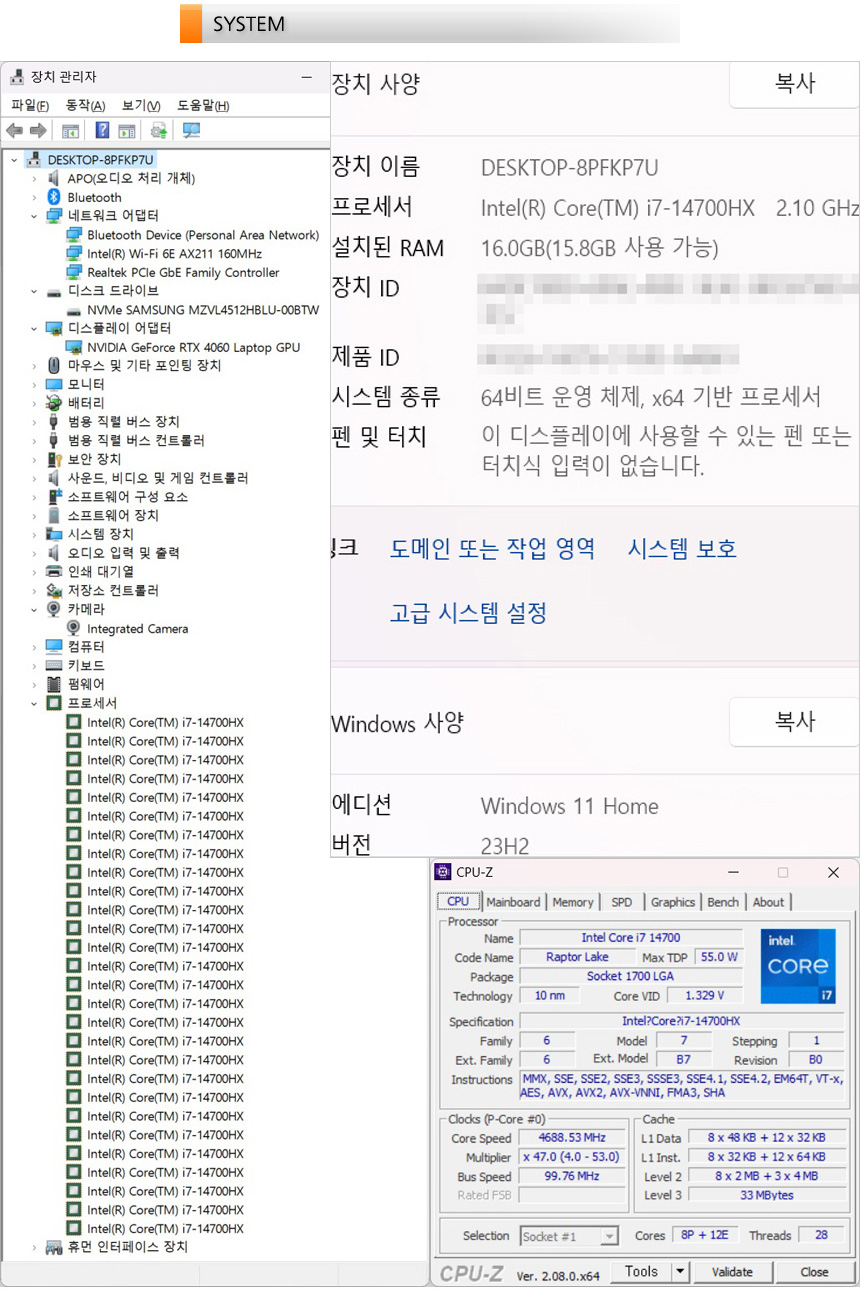The width and height of the screenshot is (860, 1291).
Task: Collapse the DESKTOP-8PFKP7U root node
Action: pos(14,160)
